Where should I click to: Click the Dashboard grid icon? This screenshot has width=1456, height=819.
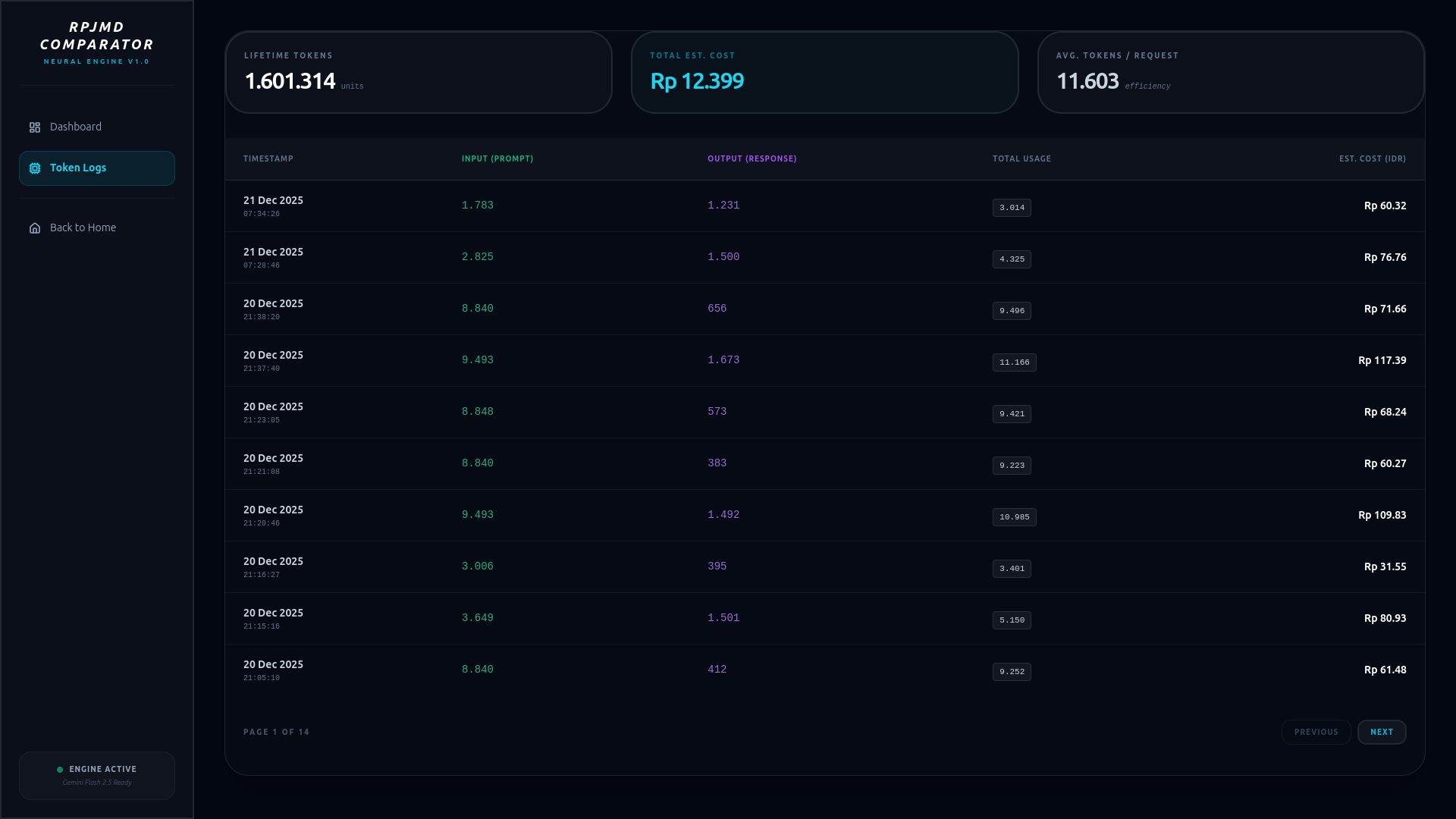pyautogui.click(x=35, y=127)
